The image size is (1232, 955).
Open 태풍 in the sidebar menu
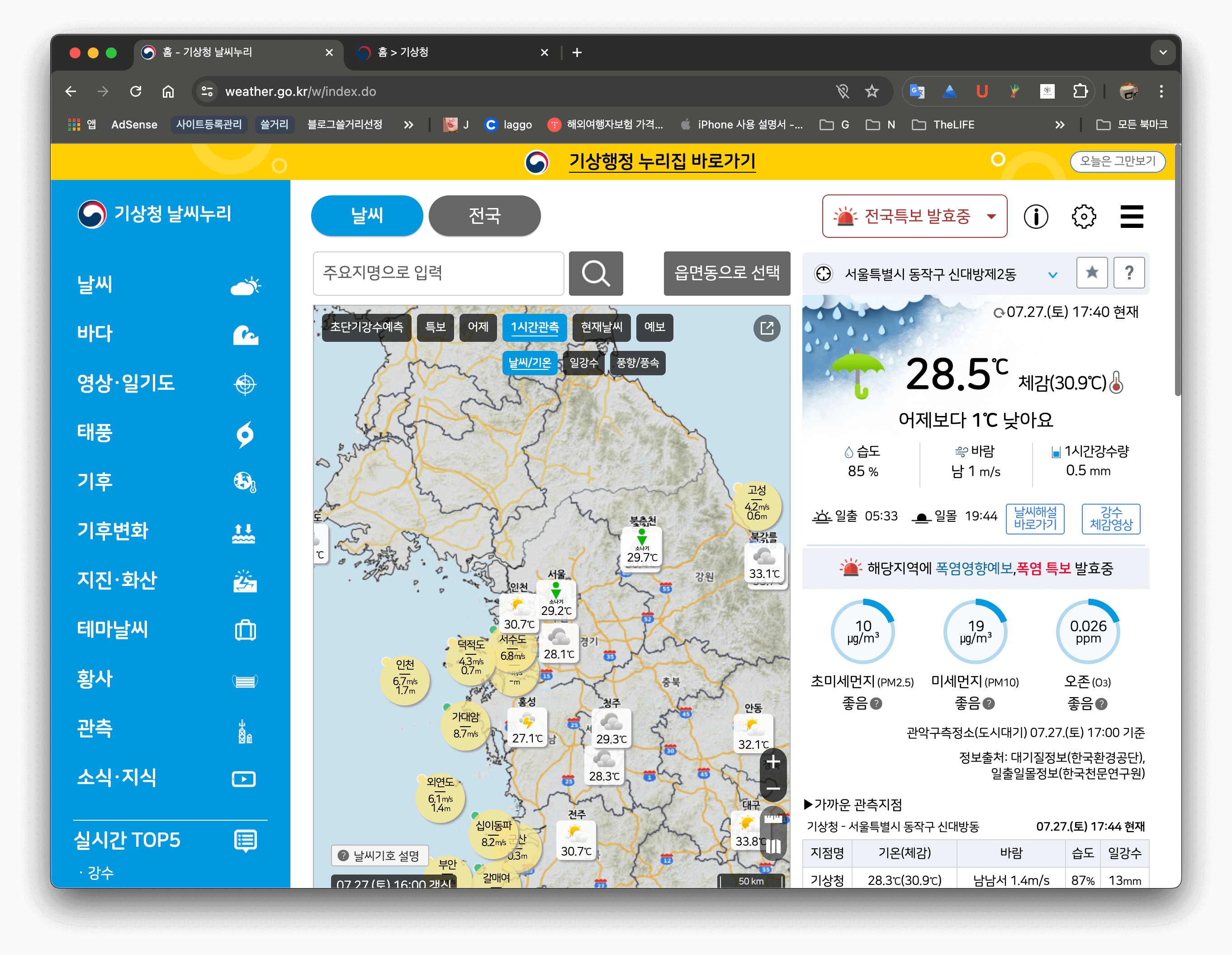click(95, 433)
